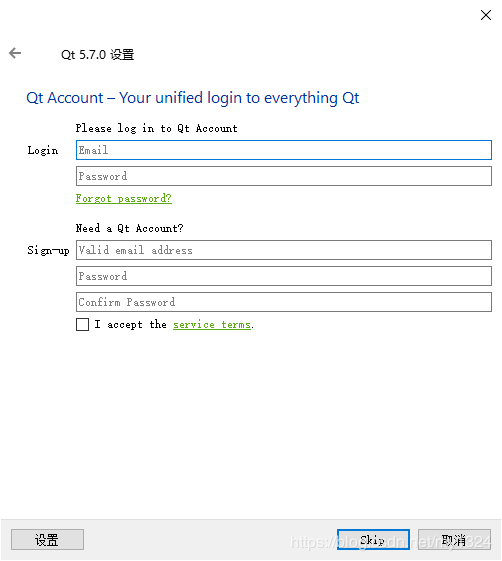Go back using the left arrow icon
Image resolution: width=502 pixels, height=561 pixels.
[x=15, y=53]
